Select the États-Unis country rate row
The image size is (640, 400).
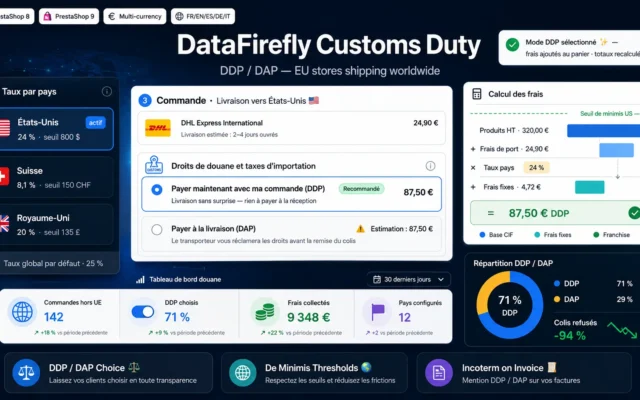56,129
